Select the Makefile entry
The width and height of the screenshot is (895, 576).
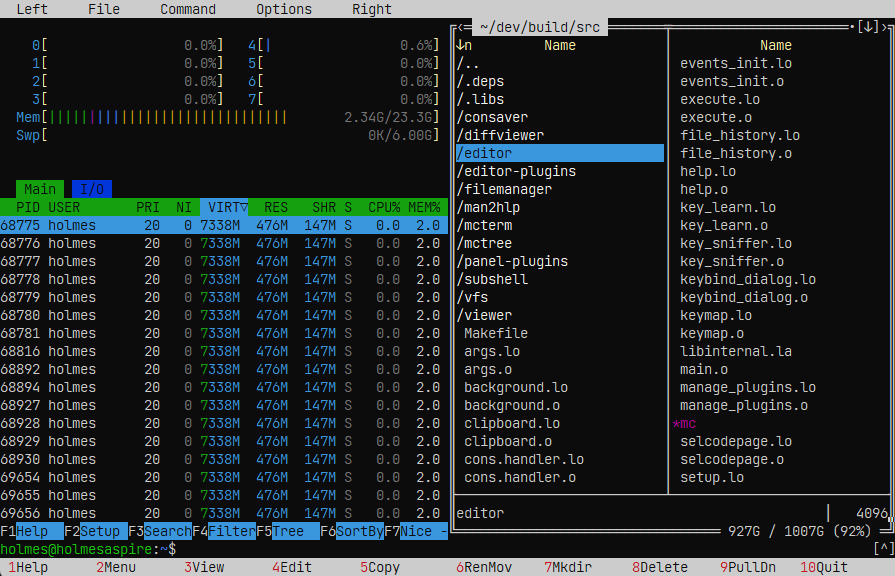pyautogui.click(x=559, y=333)
